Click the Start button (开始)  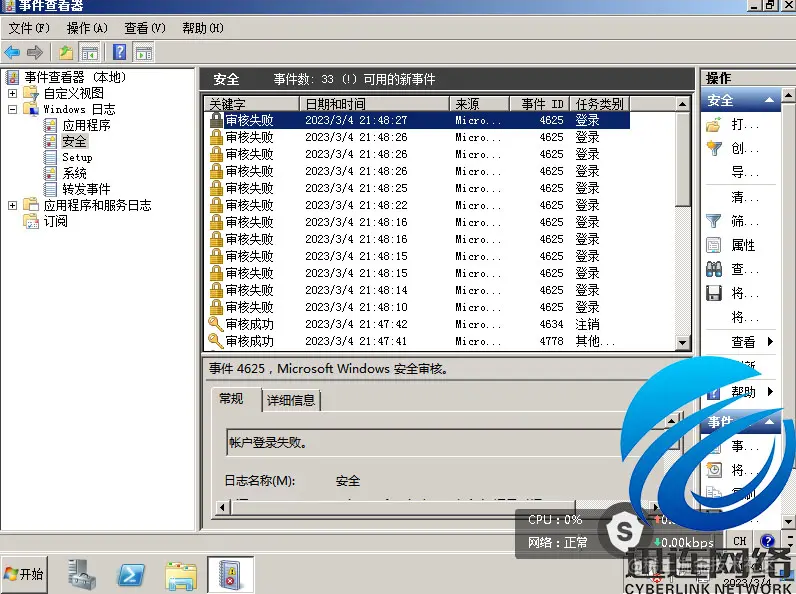click(x=24, y=574)
